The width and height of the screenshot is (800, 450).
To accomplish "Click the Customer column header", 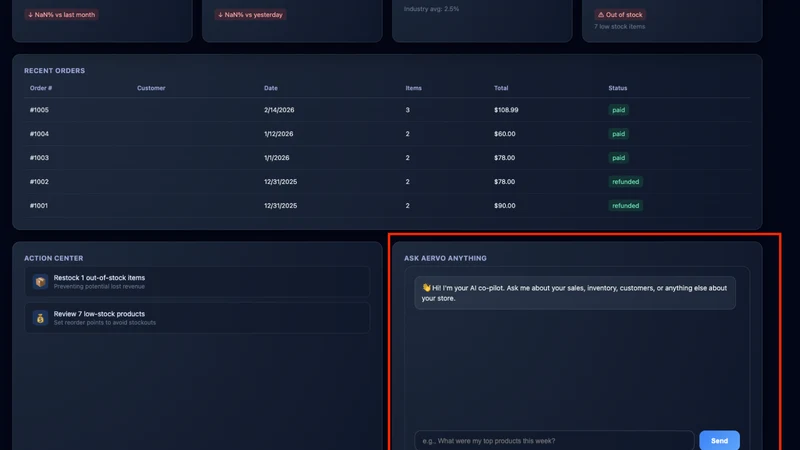I will pyautogui.click(x=151, y=88).
